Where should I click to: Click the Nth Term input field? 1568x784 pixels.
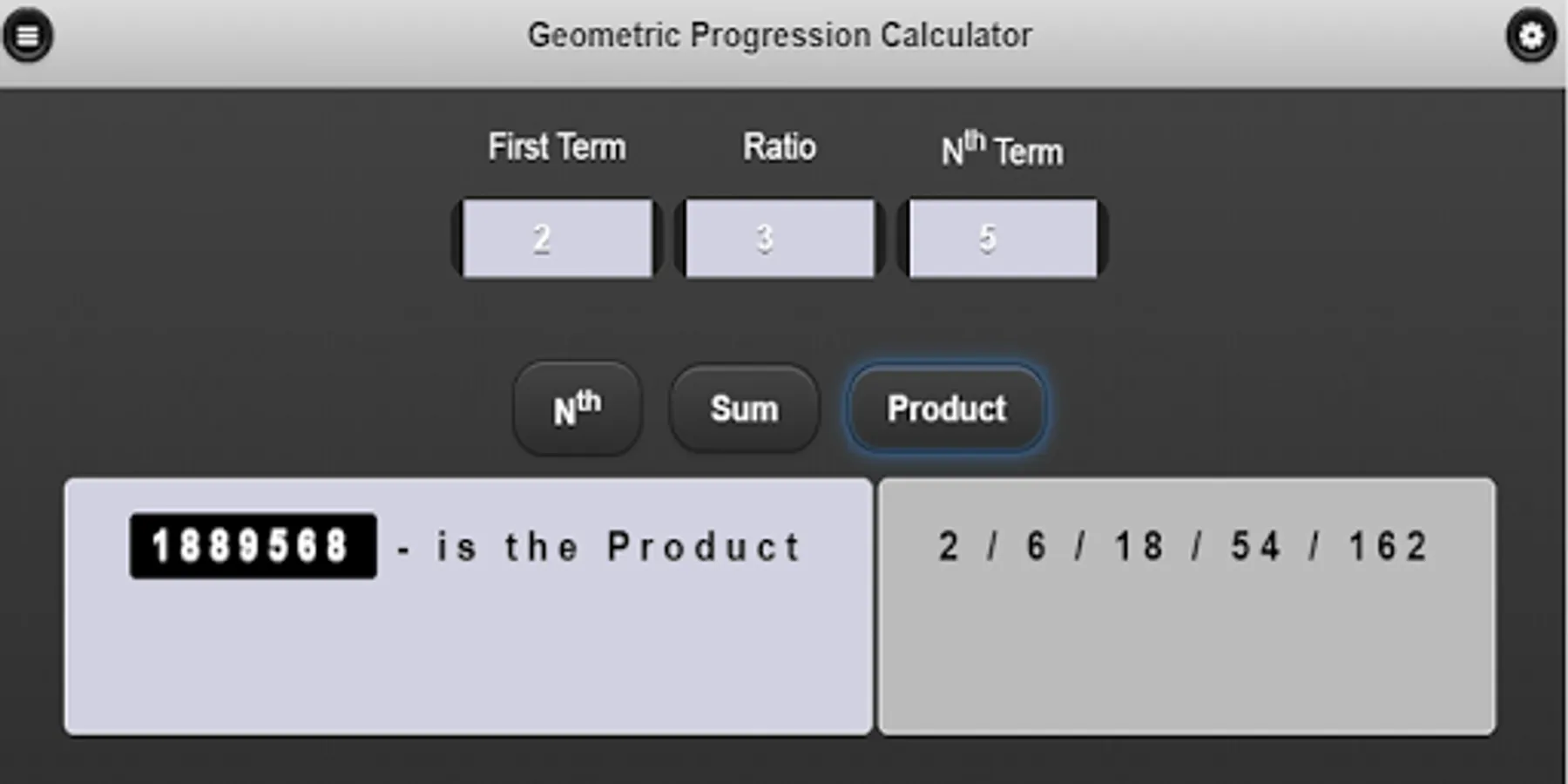tap(1003, 239)
